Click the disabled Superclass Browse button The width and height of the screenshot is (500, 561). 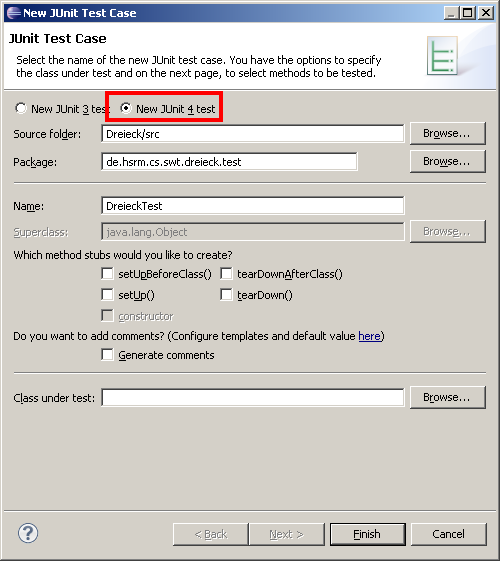448,231
